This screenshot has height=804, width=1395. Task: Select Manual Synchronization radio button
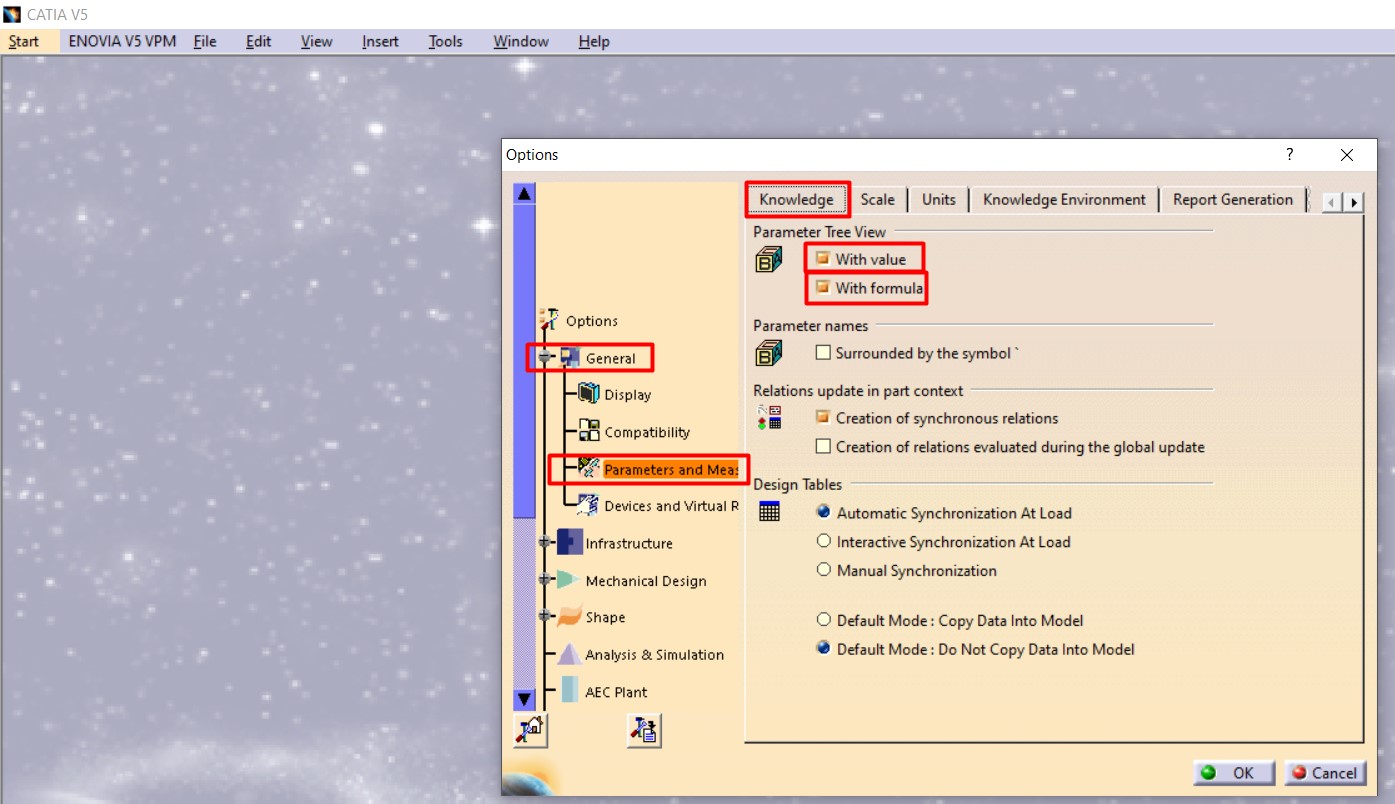pos(824,570)
